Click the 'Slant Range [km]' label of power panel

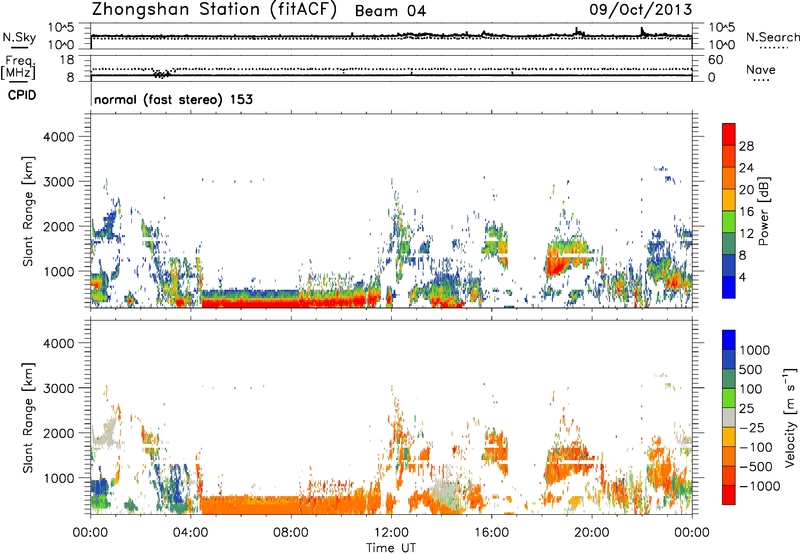[x=28, y=211]
